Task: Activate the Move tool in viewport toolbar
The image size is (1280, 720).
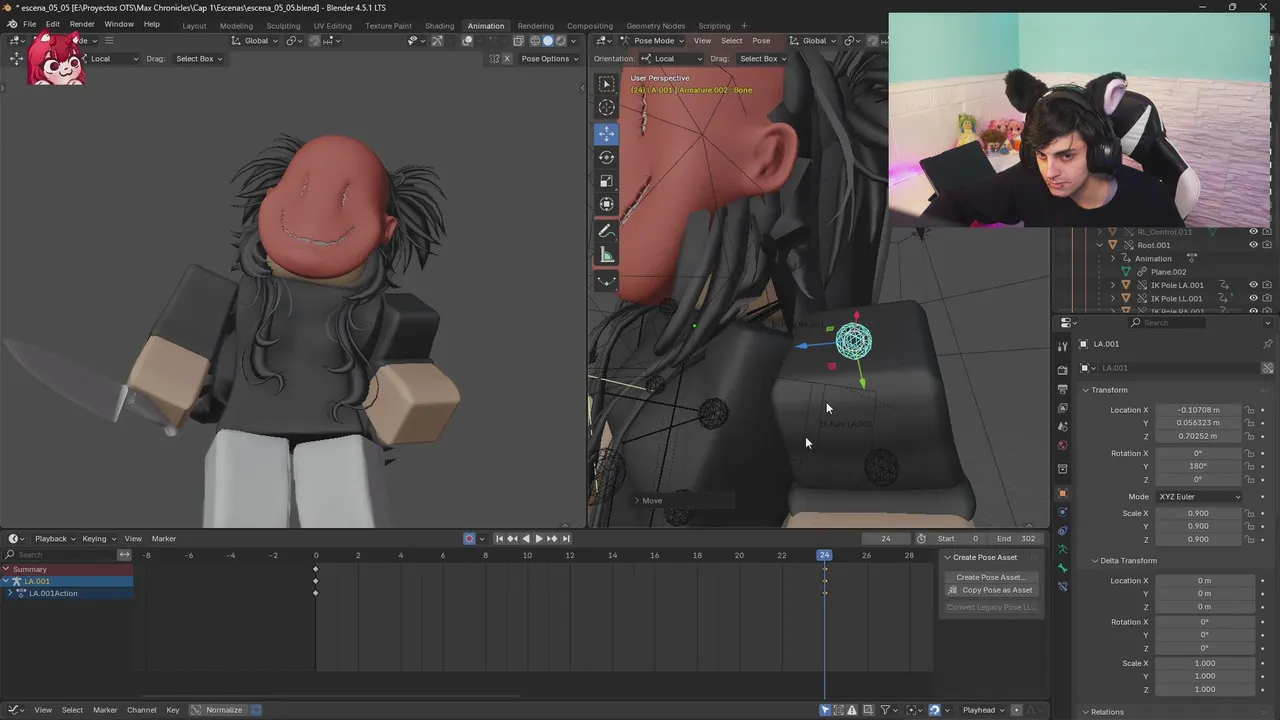Action: click(606, 133)
